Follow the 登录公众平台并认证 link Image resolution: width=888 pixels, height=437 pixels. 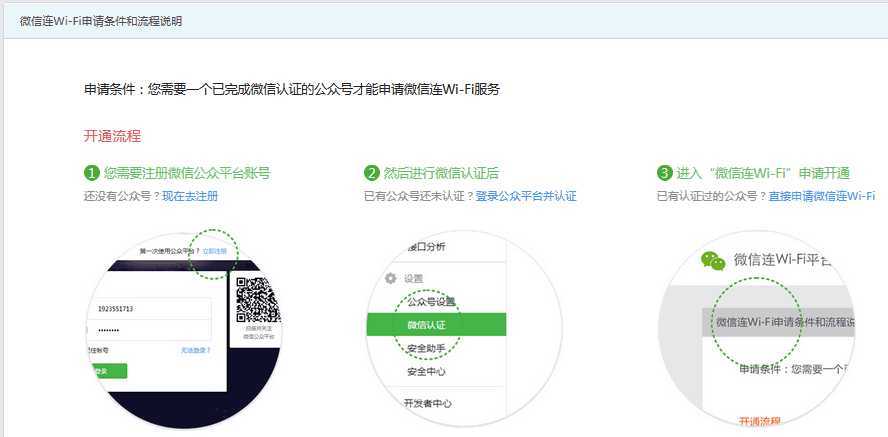point(526,196)
